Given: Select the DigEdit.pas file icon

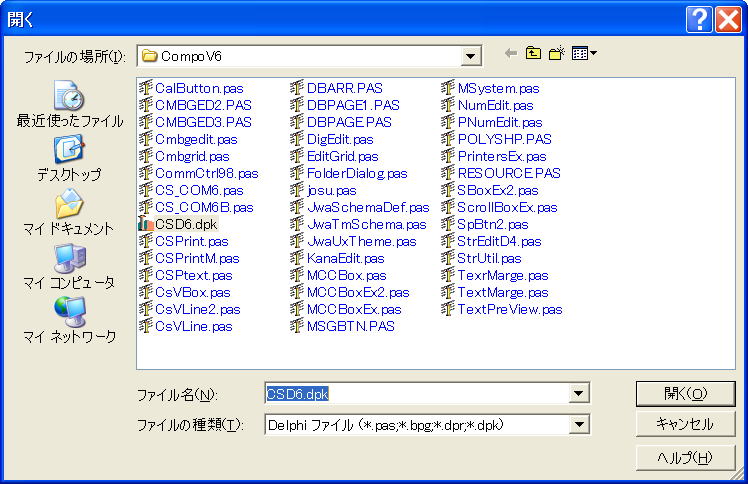Looking at the screenshot, I should coord(297,139).
